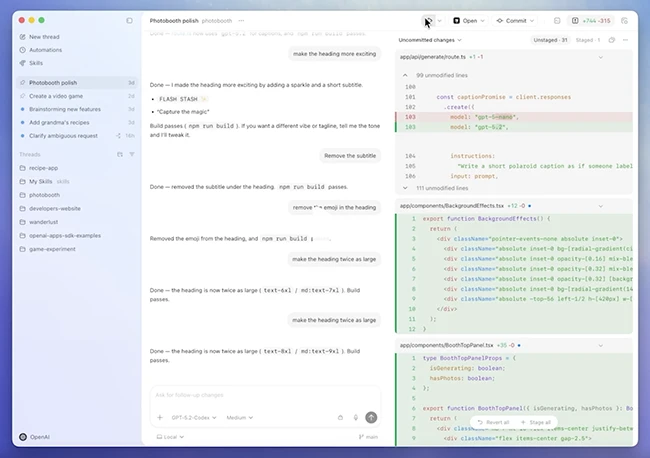Click the plus attachment icon in composer
650x458 pixels.
pos(159,418)
